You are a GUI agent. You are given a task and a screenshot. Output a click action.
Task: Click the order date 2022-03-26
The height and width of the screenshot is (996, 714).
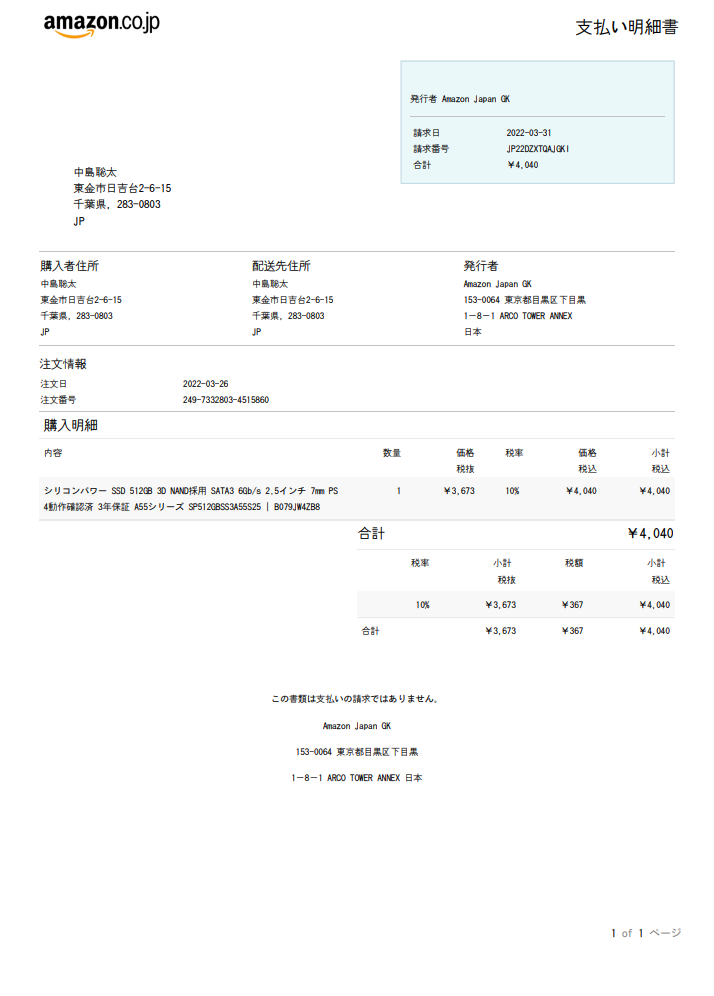pos(205,384)
